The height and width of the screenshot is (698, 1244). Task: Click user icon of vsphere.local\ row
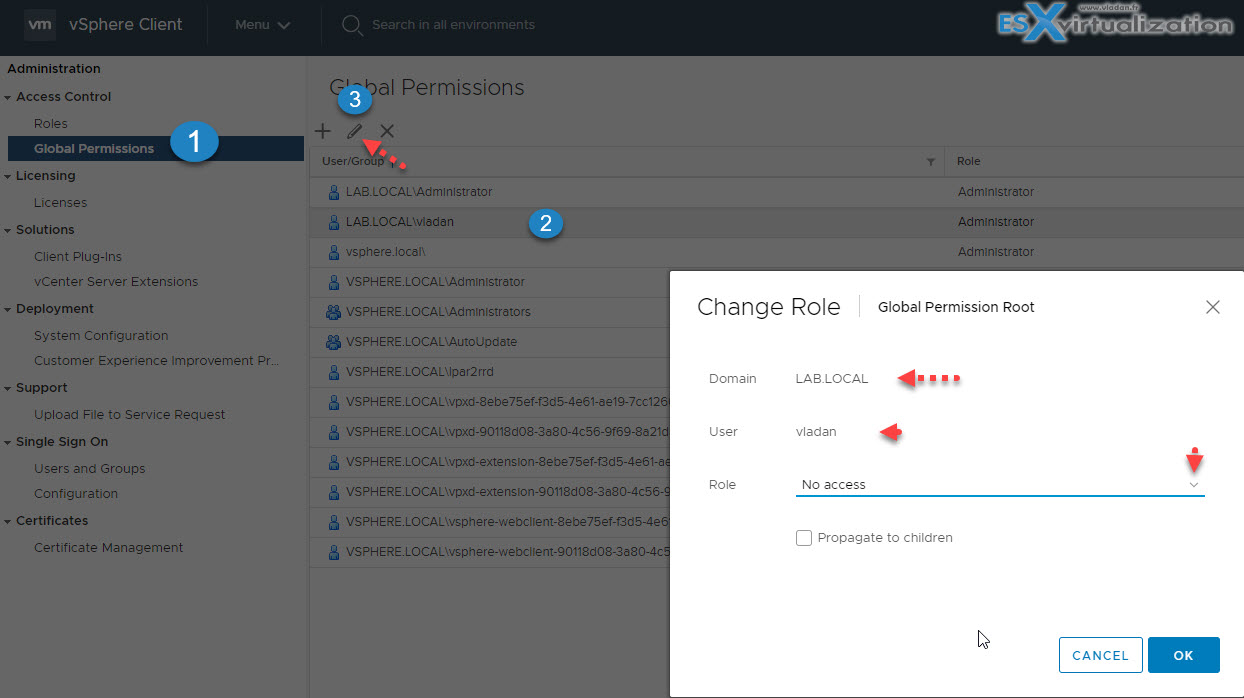click(334, 251)
